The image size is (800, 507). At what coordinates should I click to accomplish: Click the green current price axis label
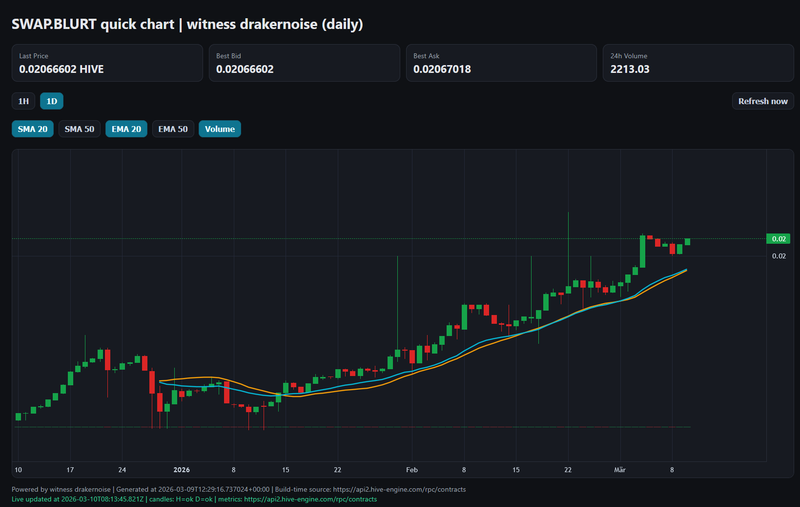[778, 239]
